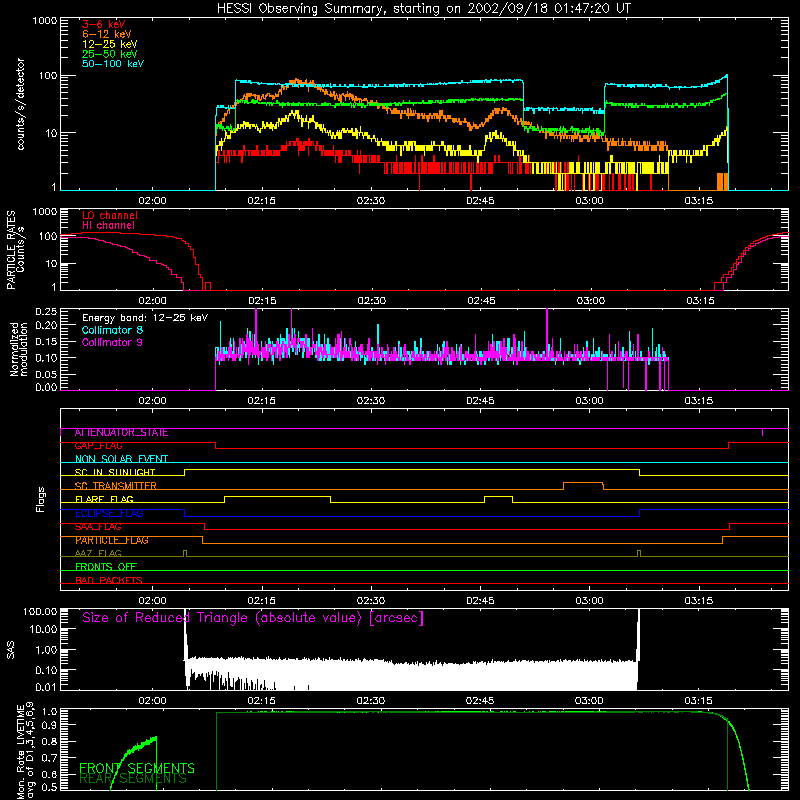Click the HESSI Observing Summary title
Image resolution: width=800 pixels, height=800 pixels.
click(423, 8)
